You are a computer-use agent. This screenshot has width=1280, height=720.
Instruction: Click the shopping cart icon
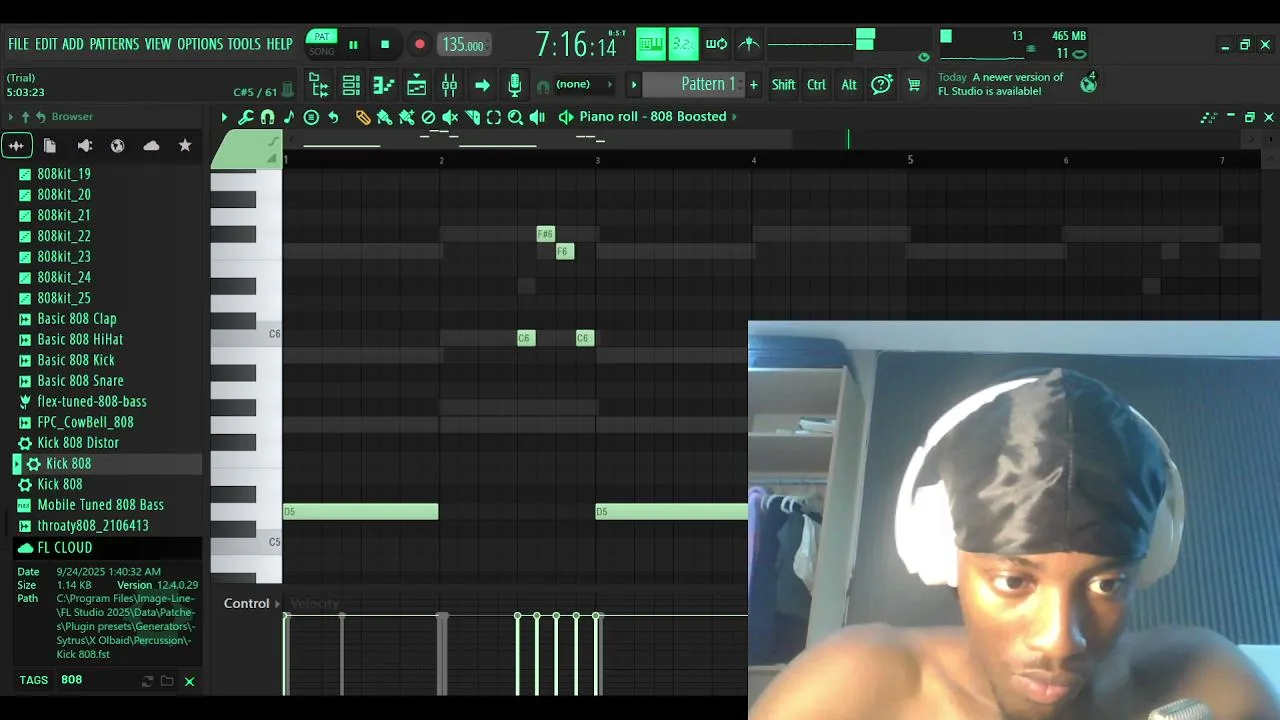click(x=913, y=85)
